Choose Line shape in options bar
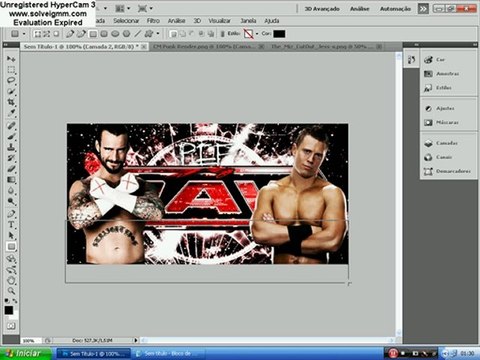 pyautogui.click(x=138, y=34)
